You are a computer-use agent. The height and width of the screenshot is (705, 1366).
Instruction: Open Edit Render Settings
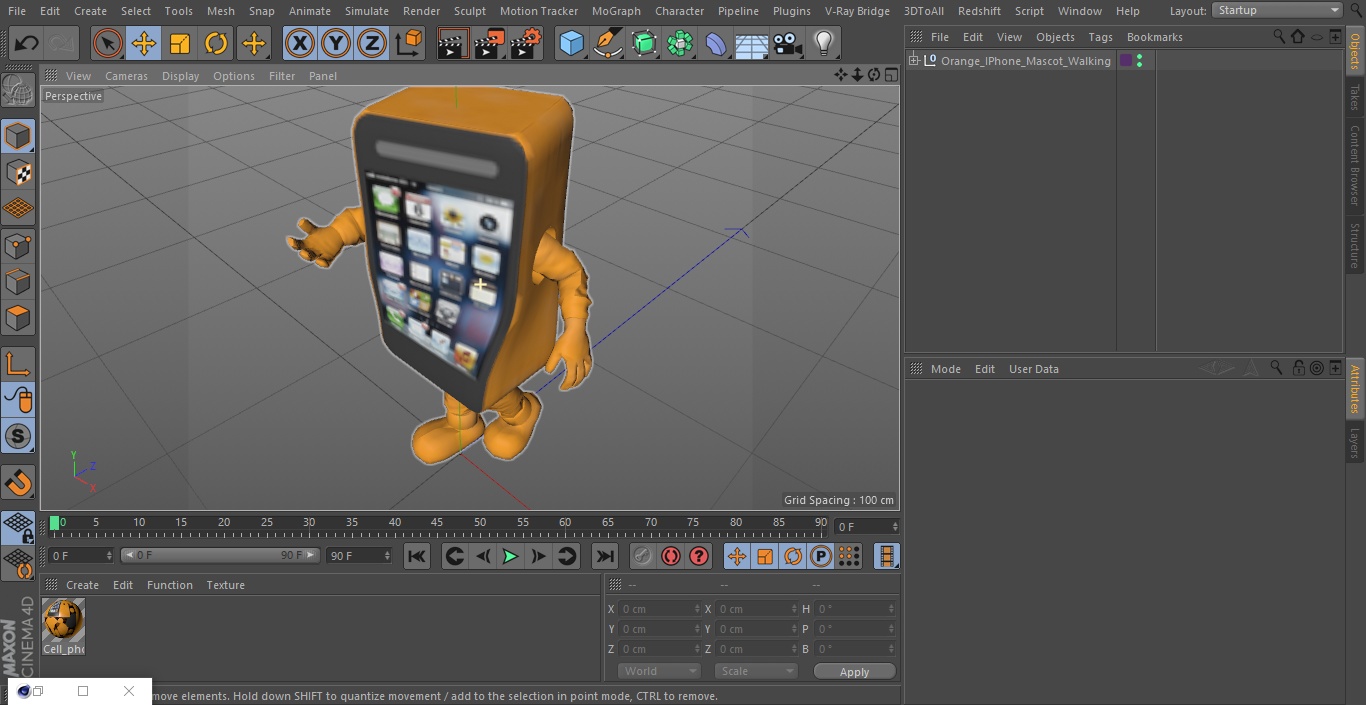(x=526, y=43)
